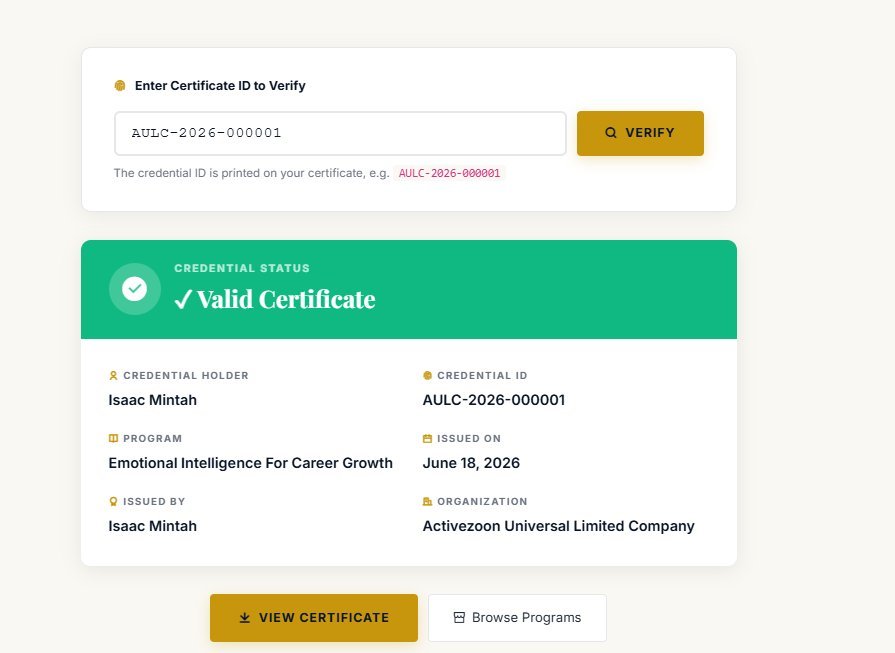895x653 pixels.
Task: Focus the Certificate ID input field
Action: tap(340, 134)
